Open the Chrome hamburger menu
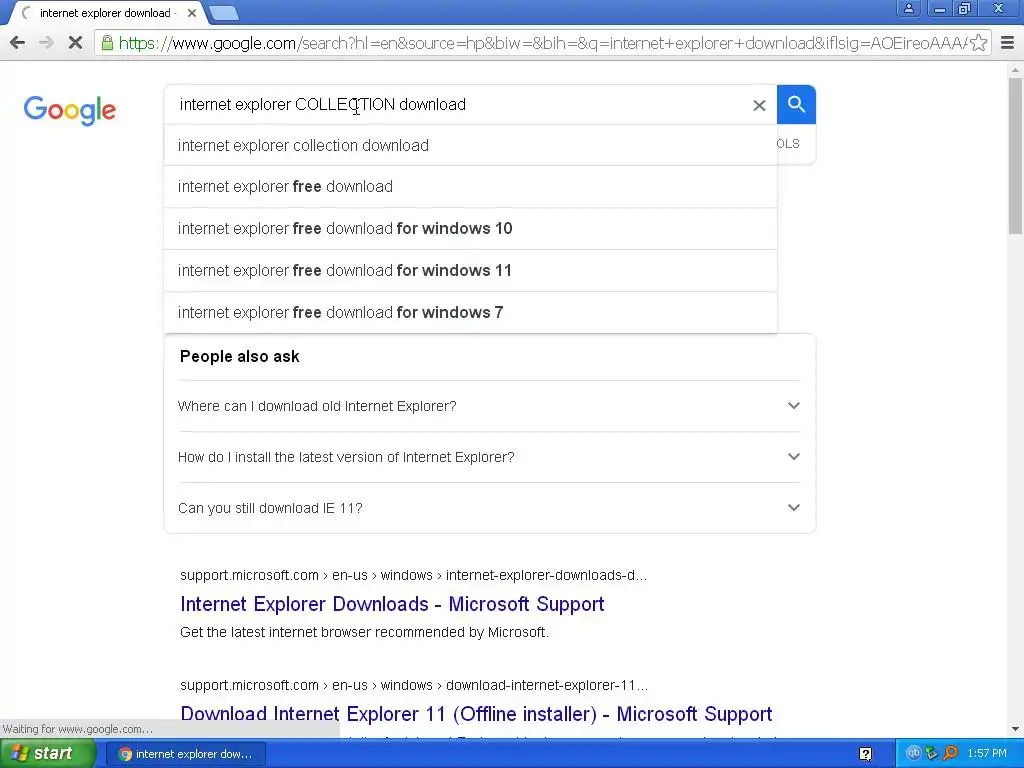The height and width of the screenshot is (768, 1024). tap(1007, 43)
